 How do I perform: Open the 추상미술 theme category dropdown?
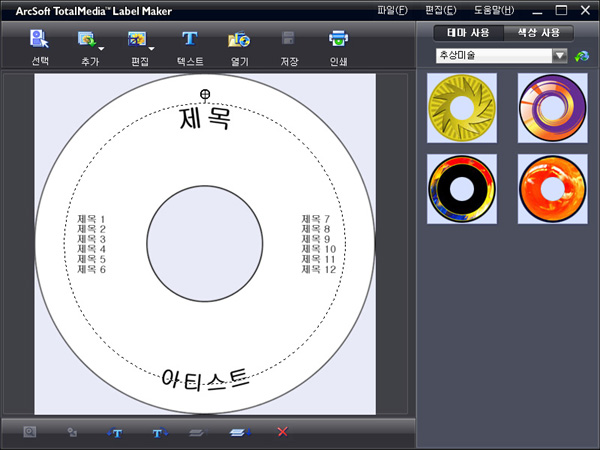[x=560, y=56]
